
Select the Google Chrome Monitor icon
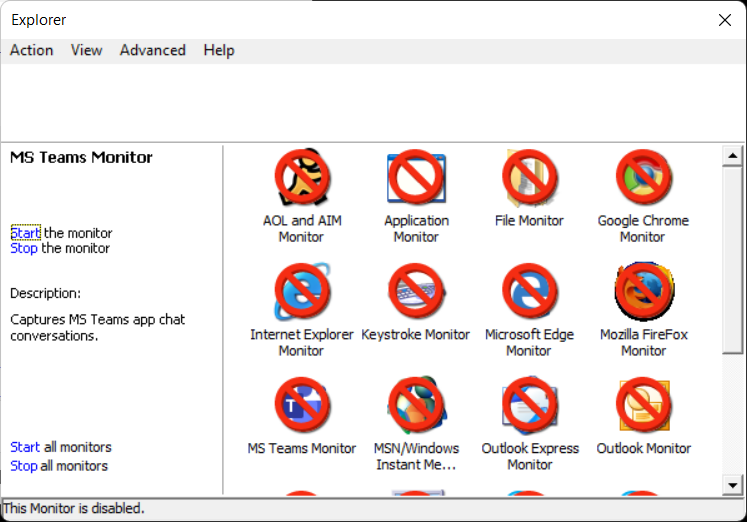coord(643,177)
